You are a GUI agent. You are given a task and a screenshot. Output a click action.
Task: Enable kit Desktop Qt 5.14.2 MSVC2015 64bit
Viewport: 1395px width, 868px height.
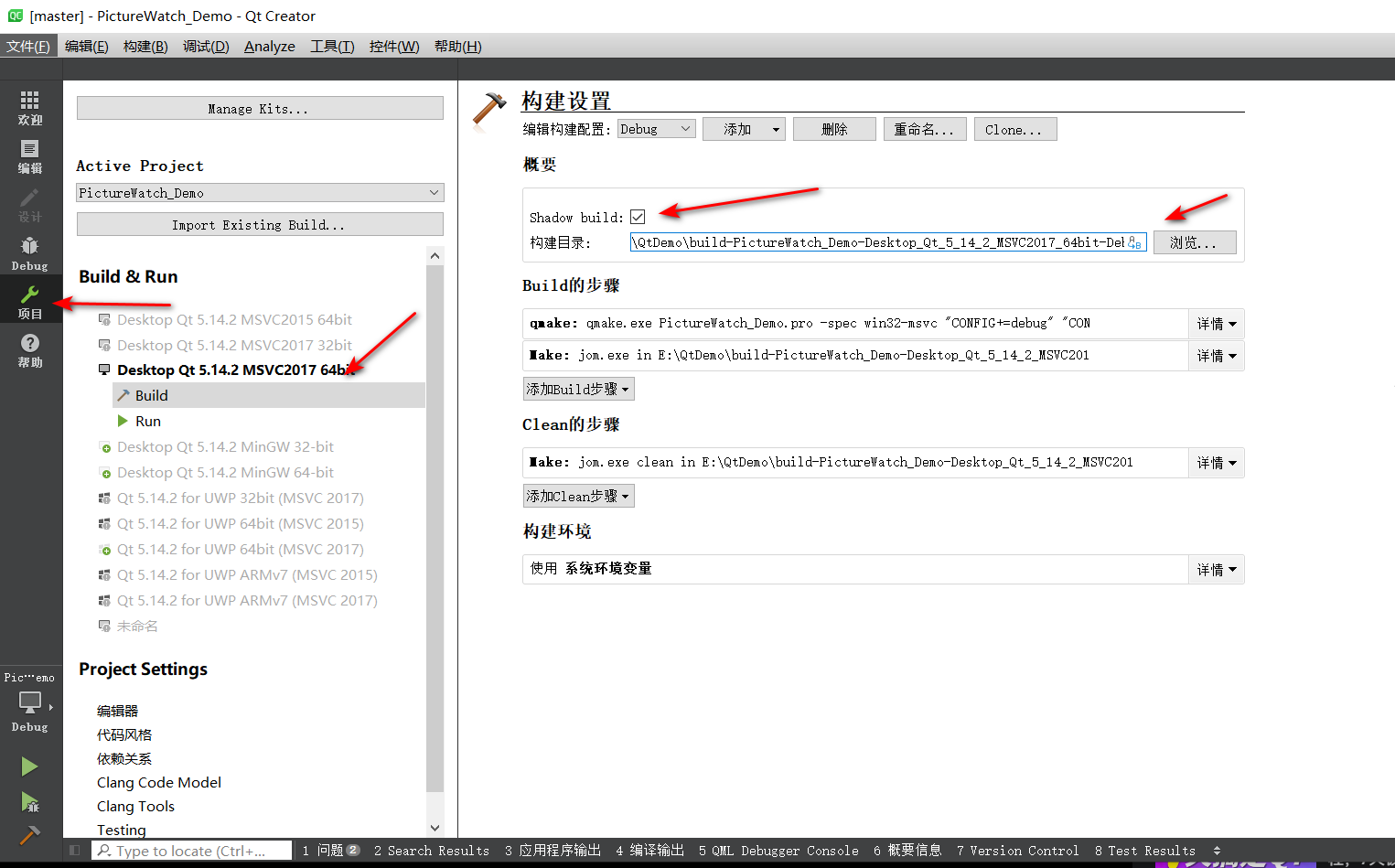[234, 319]
